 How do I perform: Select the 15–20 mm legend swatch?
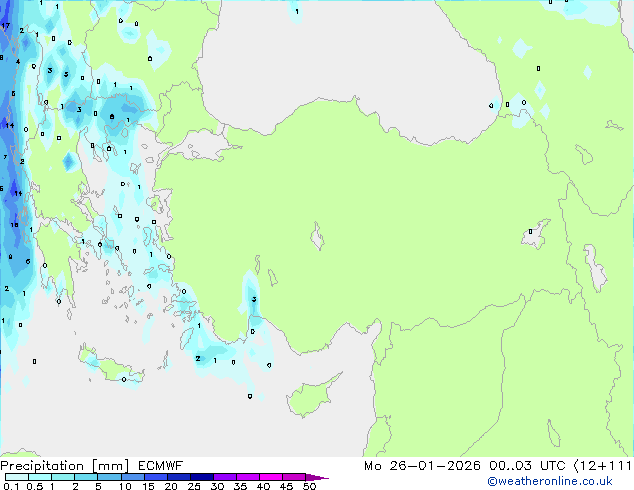coord(155,477)
